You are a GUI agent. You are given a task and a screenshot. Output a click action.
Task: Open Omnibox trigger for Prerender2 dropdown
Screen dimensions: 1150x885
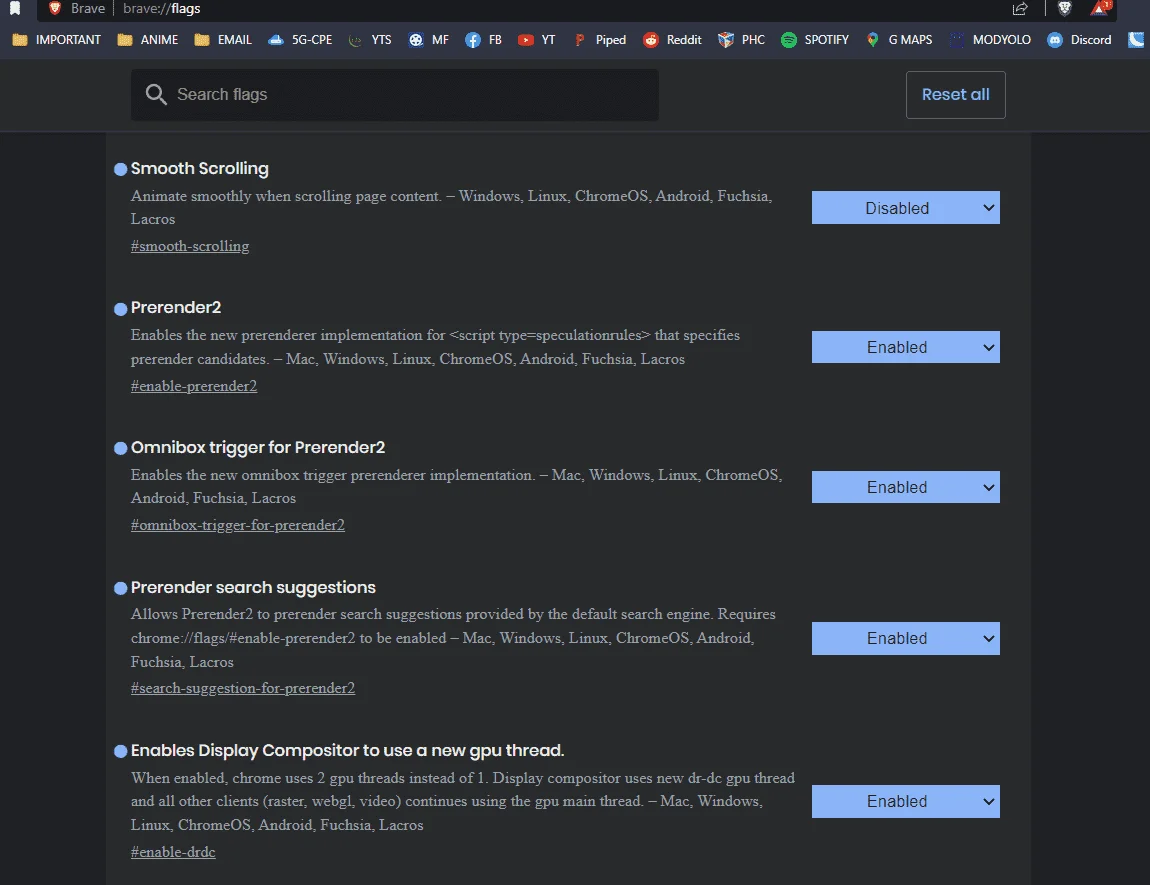click(905, 487)
